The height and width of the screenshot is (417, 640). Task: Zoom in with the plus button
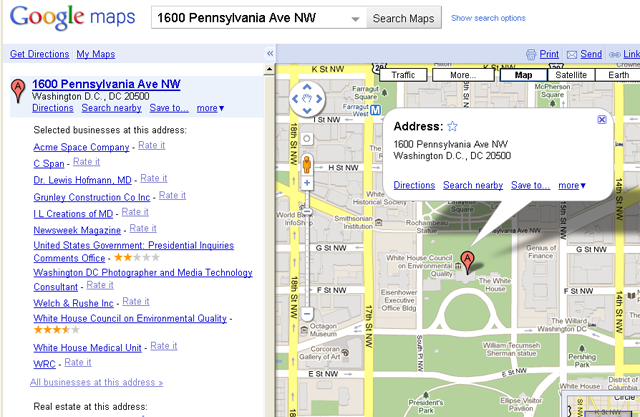(x=307, y=183)
